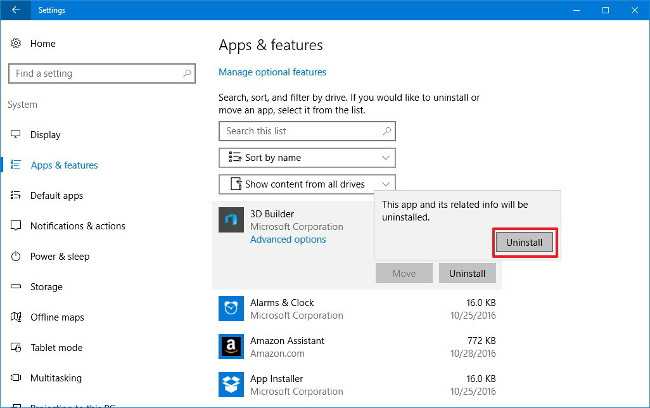Click the Offline maps icon
650x408 pixels.
coord(16,317)
